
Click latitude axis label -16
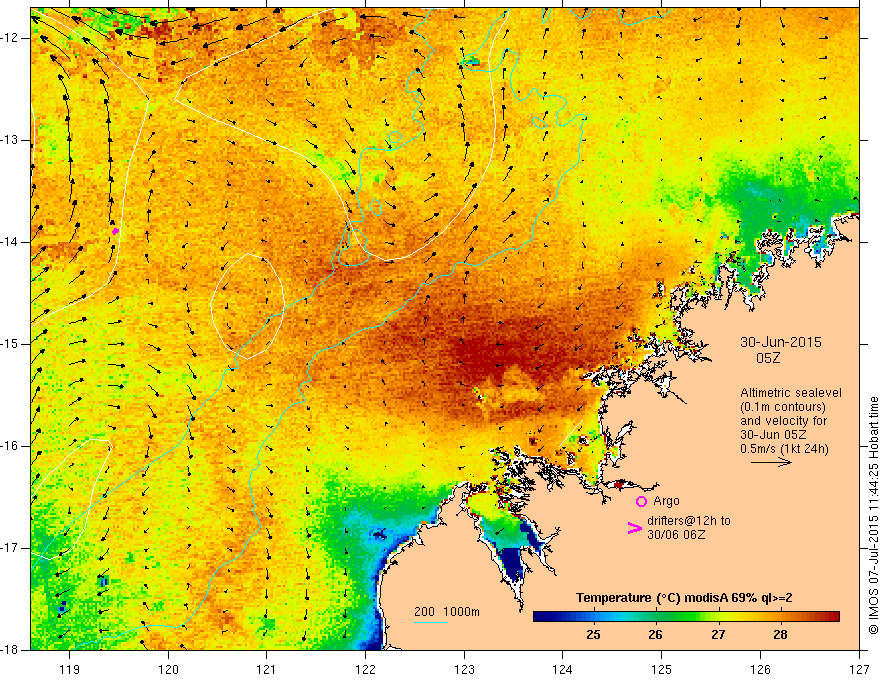pos(11,446)
